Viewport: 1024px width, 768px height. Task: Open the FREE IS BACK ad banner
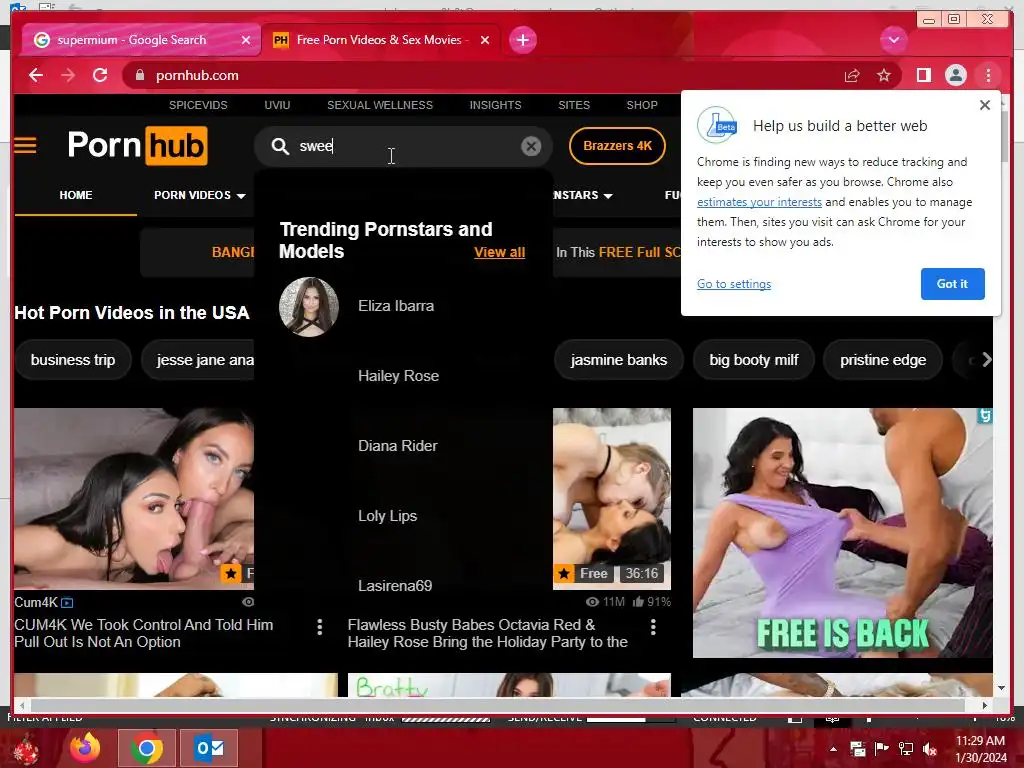click(x=842, y=533)
